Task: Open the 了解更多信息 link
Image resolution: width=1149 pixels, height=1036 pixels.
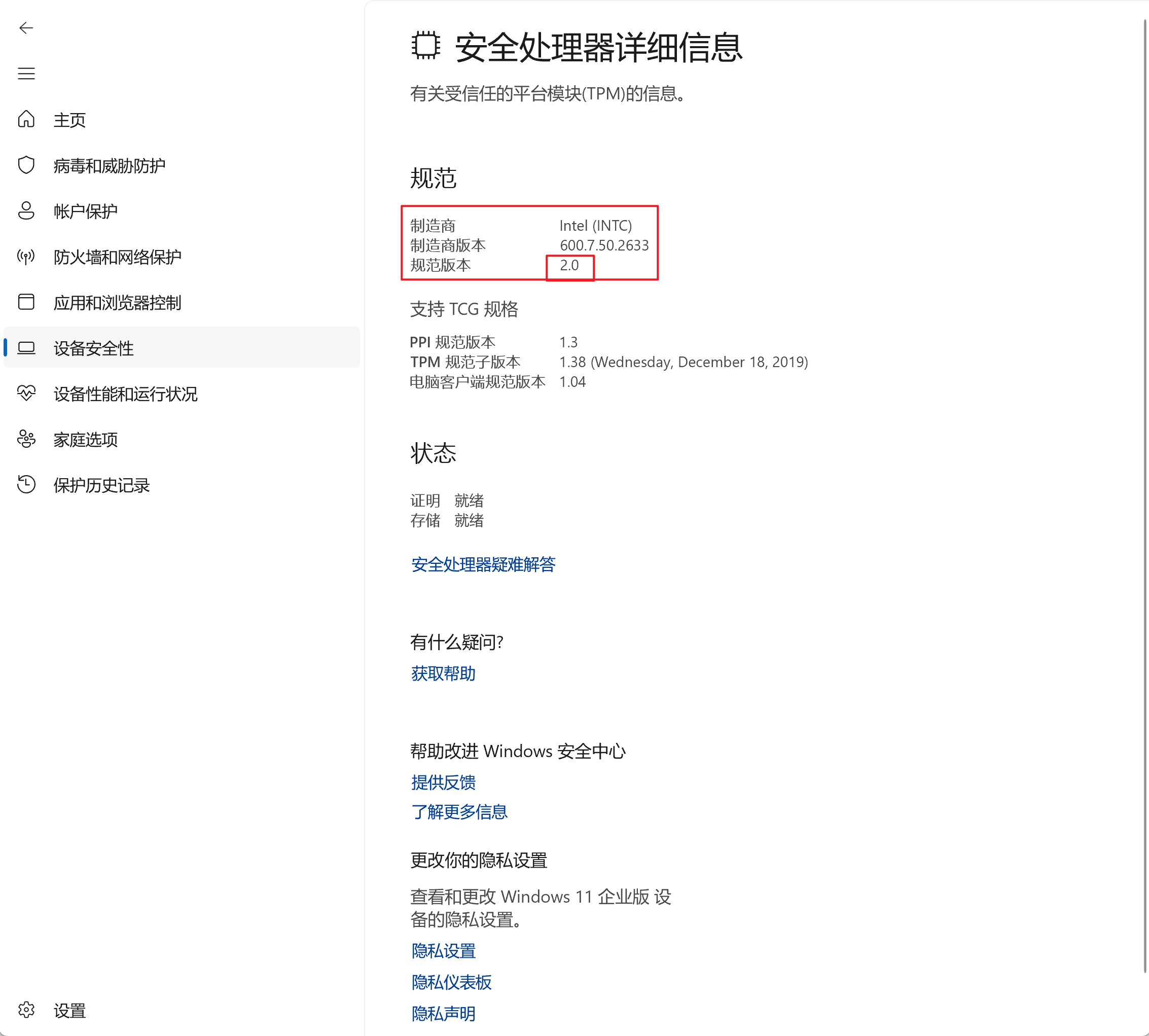Action: pos(459,812)
